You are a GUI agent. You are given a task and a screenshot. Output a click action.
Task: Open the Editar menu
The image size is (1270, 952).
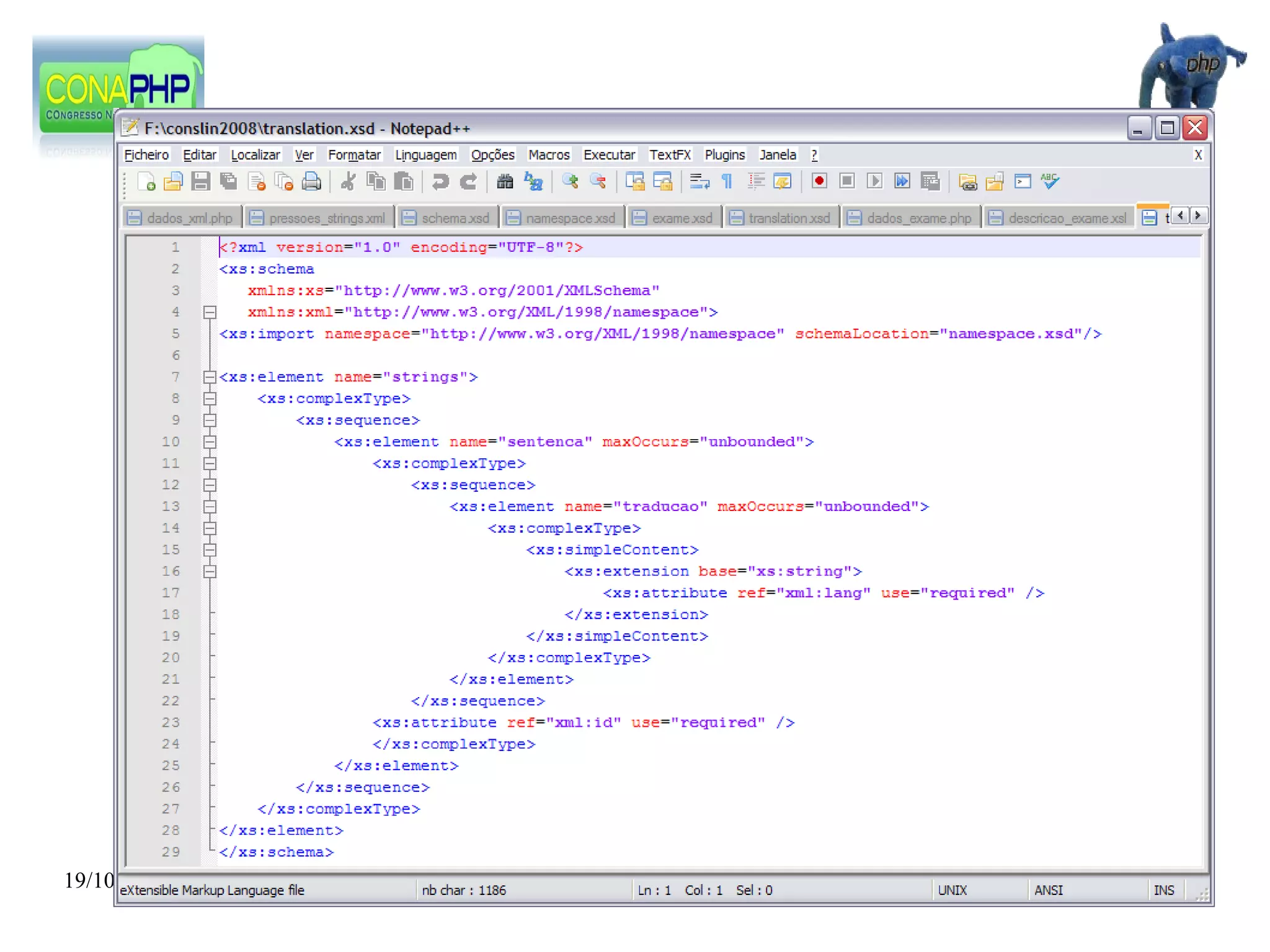[x=200, y=155]
